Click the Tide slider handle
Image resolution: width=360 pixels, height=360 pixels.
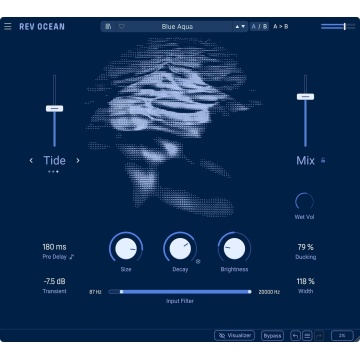54,108
